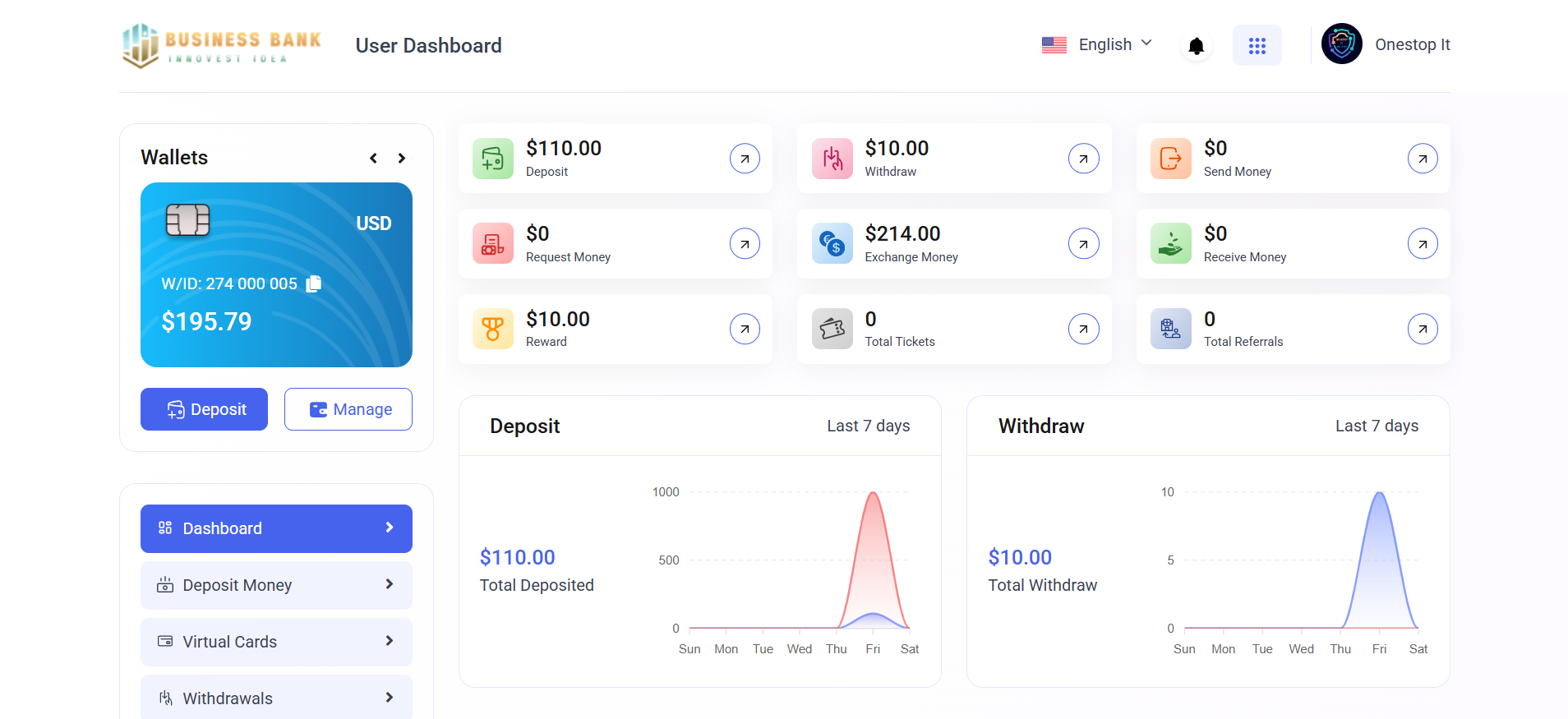Screen dimensions: 1568x719
Task: Expand the Withdrawals chevron
Action: click(390, 698)
